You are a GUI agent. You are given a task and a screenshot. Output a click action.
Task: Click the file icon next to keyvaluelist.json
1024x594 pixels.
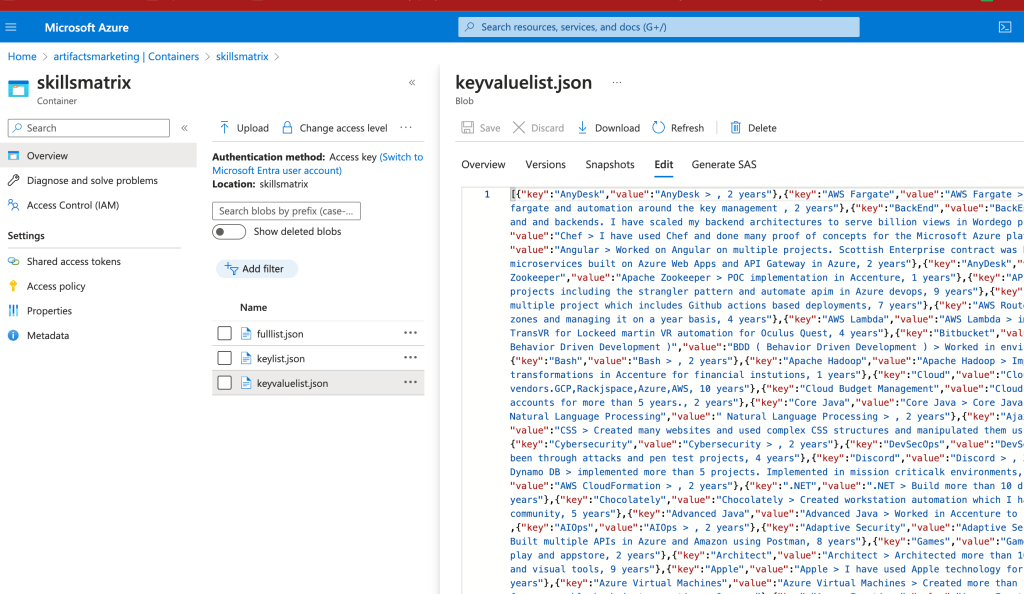[246, 383]
